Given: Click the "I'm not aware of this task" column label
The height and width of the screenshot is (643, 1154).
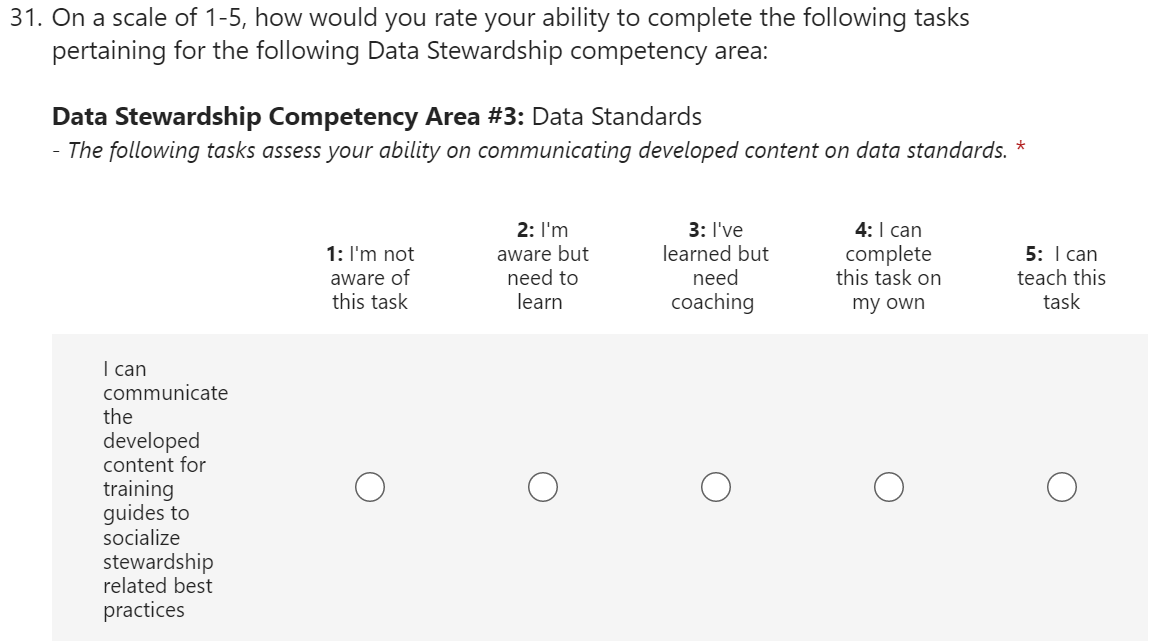Looking at the screenshot, I should (x=370, y=278).
